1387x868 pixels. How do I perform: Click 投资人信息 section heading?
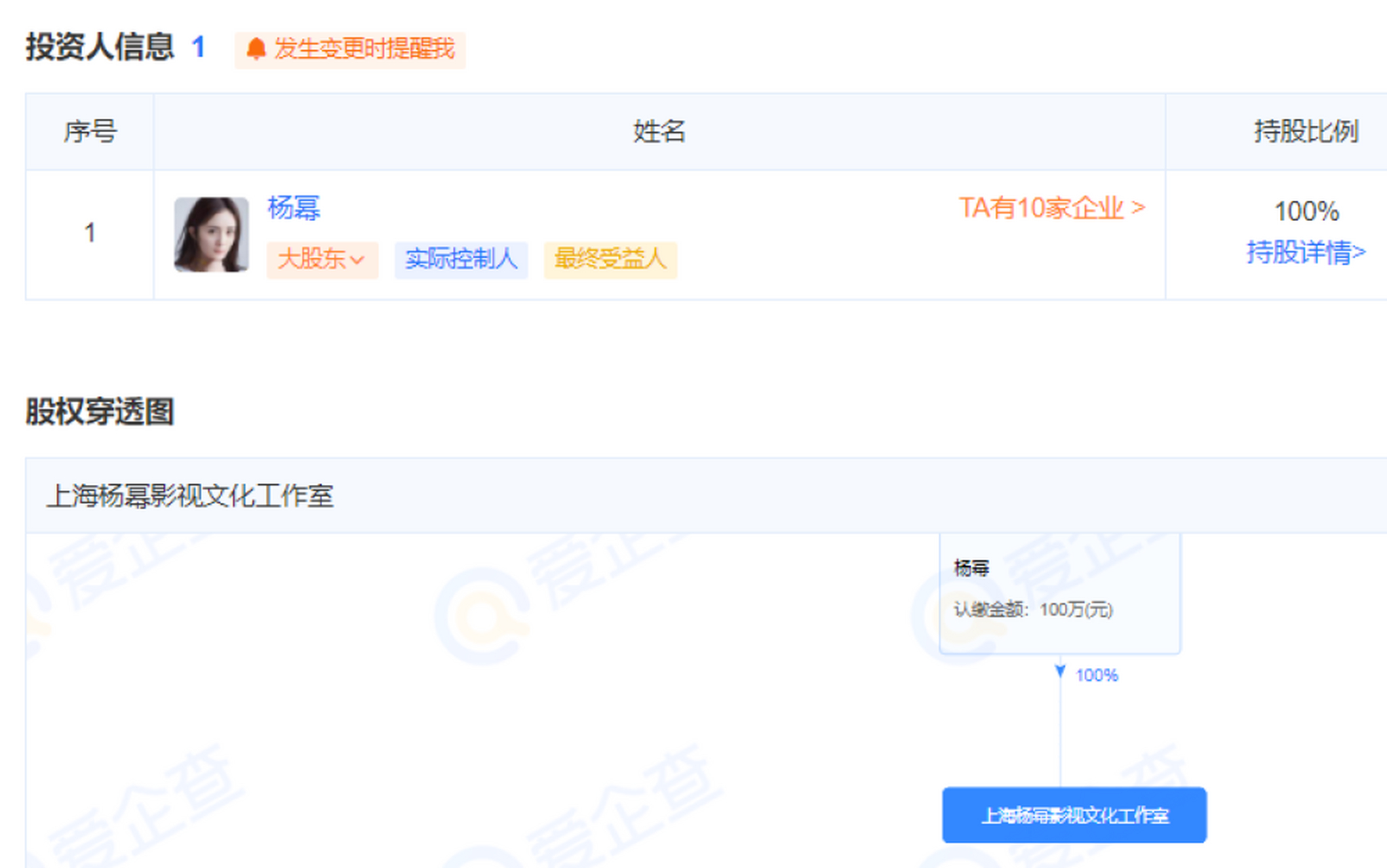pyautogui.click(x=100, y=47)
